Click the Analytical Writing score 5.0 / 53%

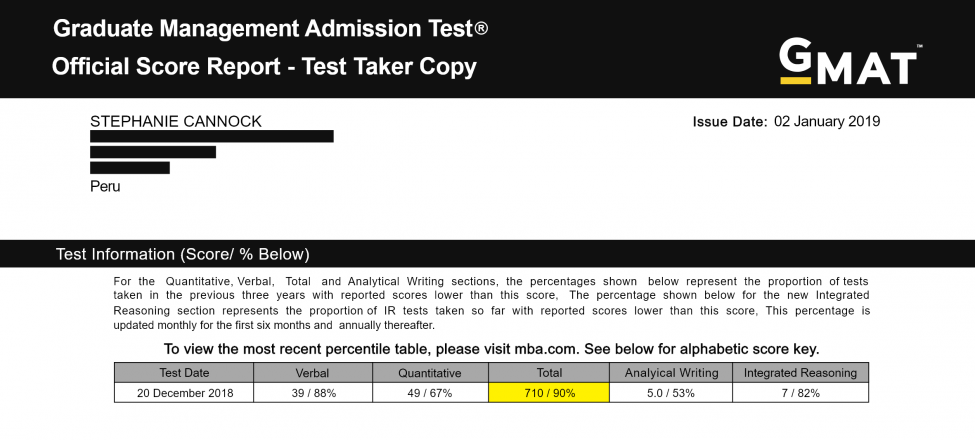[670, 393]
